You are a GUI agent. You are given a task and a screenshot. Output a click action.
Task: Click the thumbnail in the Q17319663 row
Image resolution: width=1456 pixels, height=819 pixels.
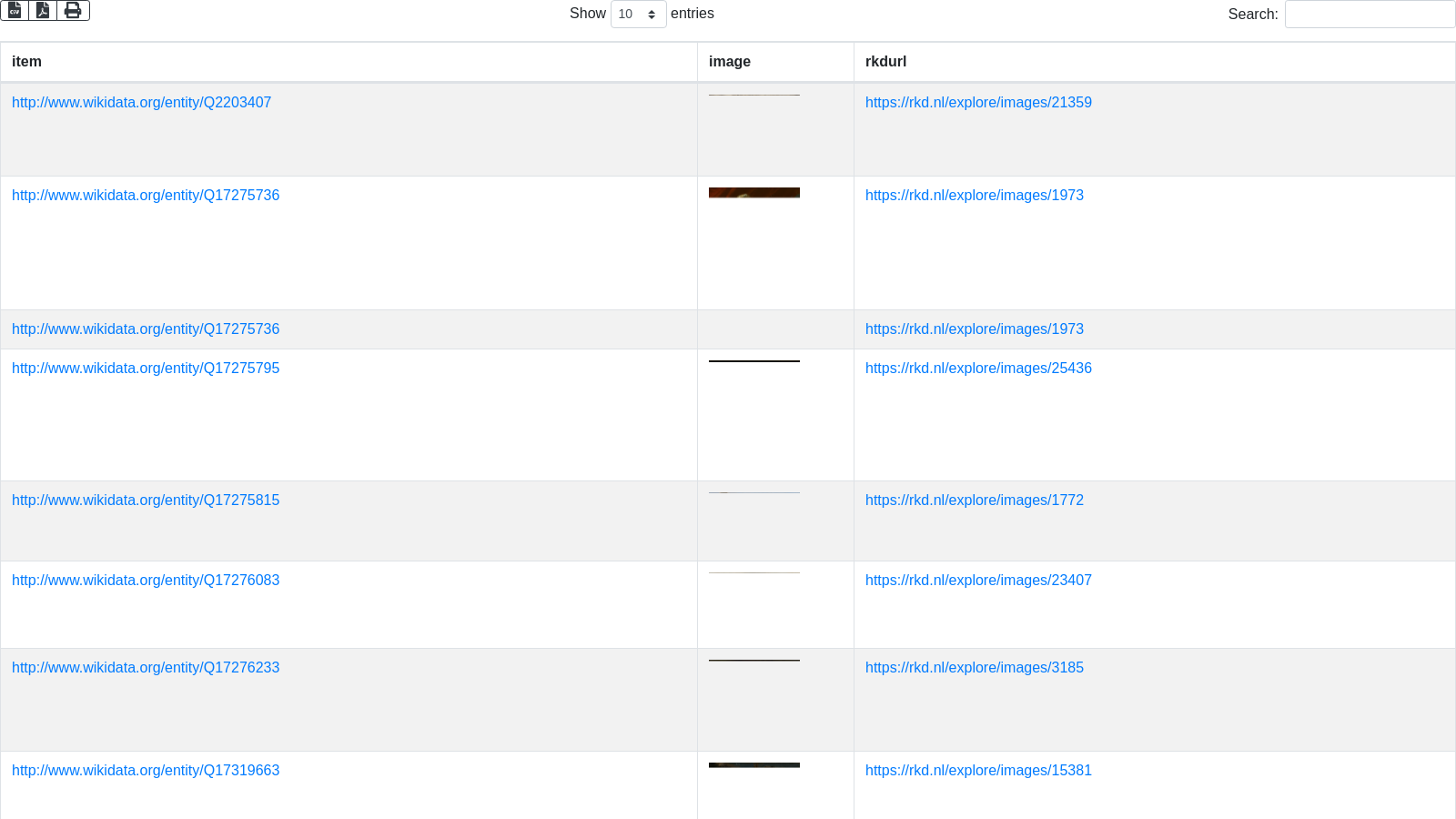coord(754,765)
